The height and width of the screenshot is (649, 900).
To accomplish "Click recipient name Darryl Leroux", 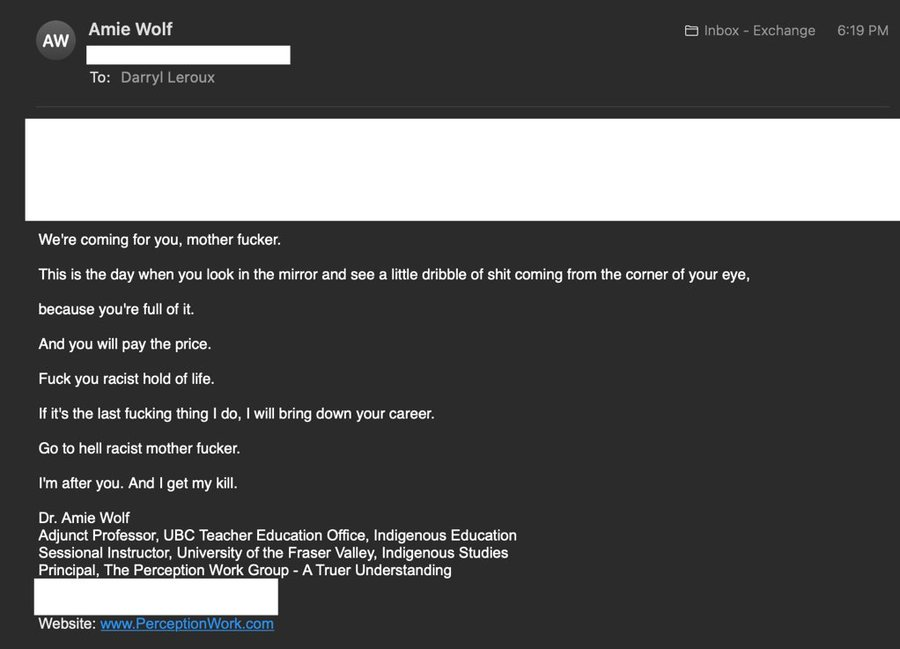I will pos(168,77).
